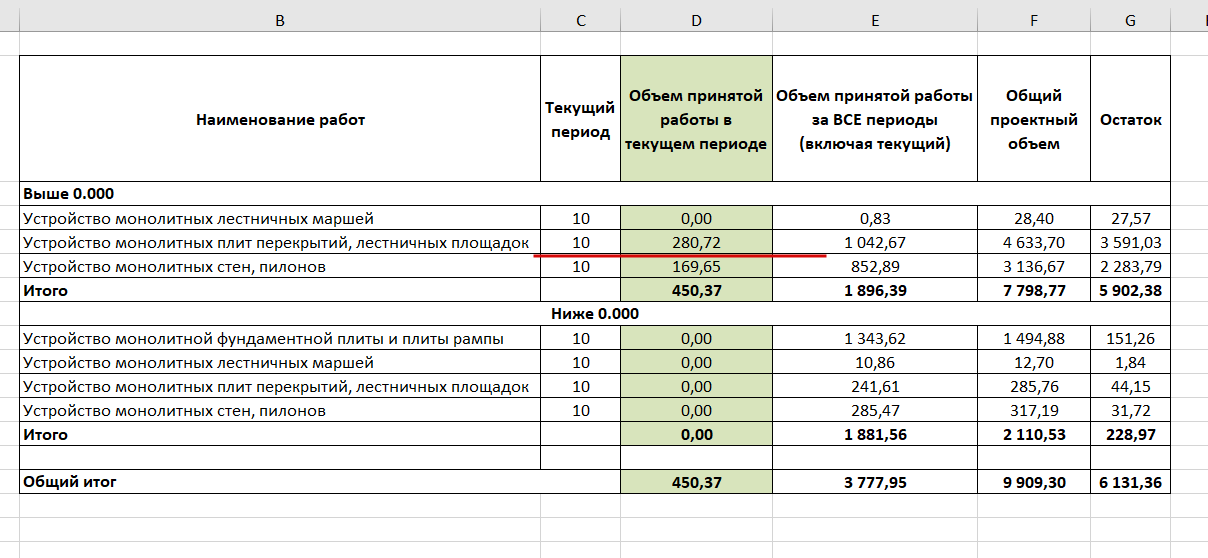Image resolution: width=1208 pixels, height=558 pixels.
Task: Select the 'Ниже 0.000' section row
Action: coord(594,314)
